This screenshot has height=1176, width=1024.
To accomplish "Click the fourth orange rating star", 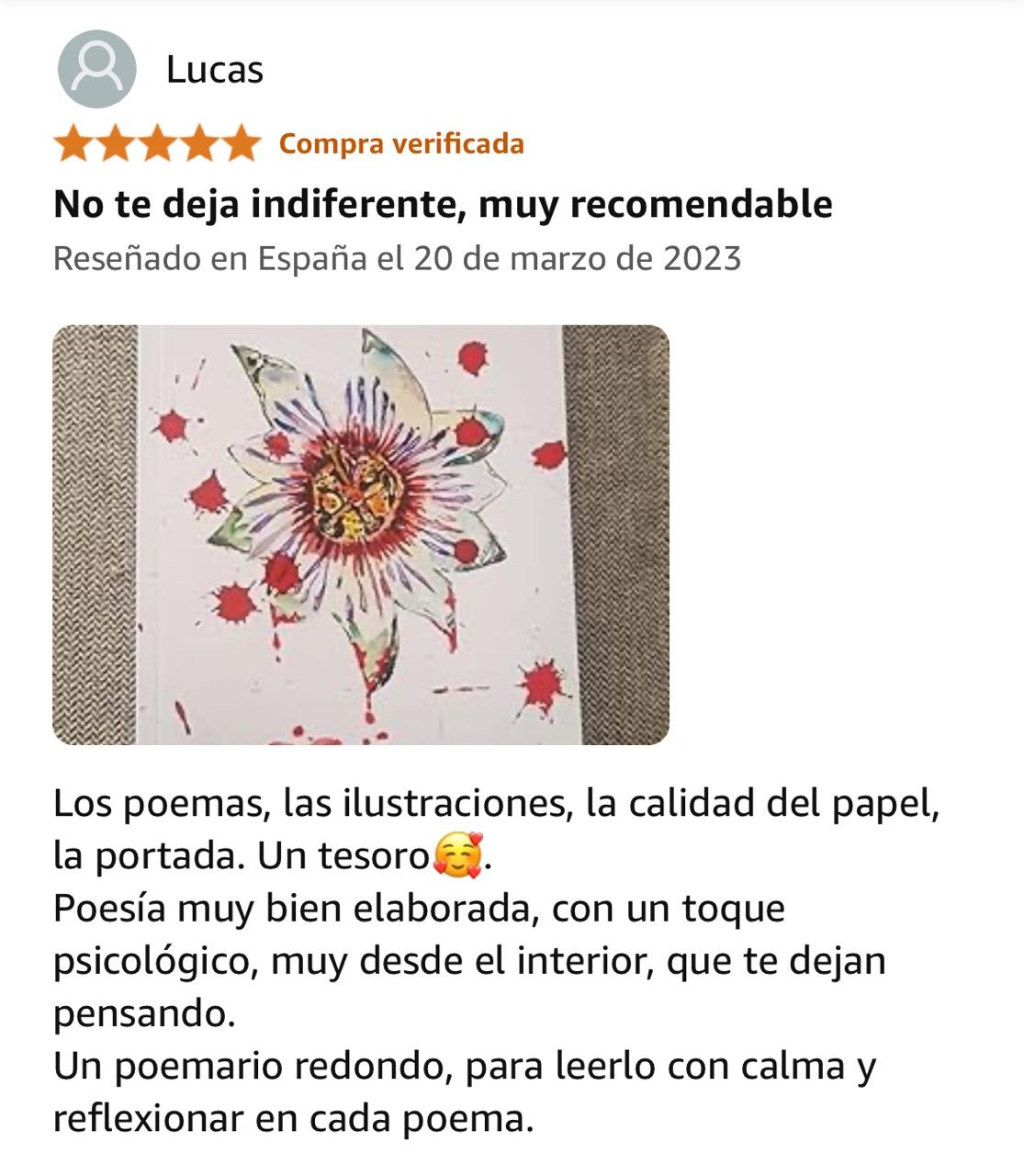I will click(199, 144).
